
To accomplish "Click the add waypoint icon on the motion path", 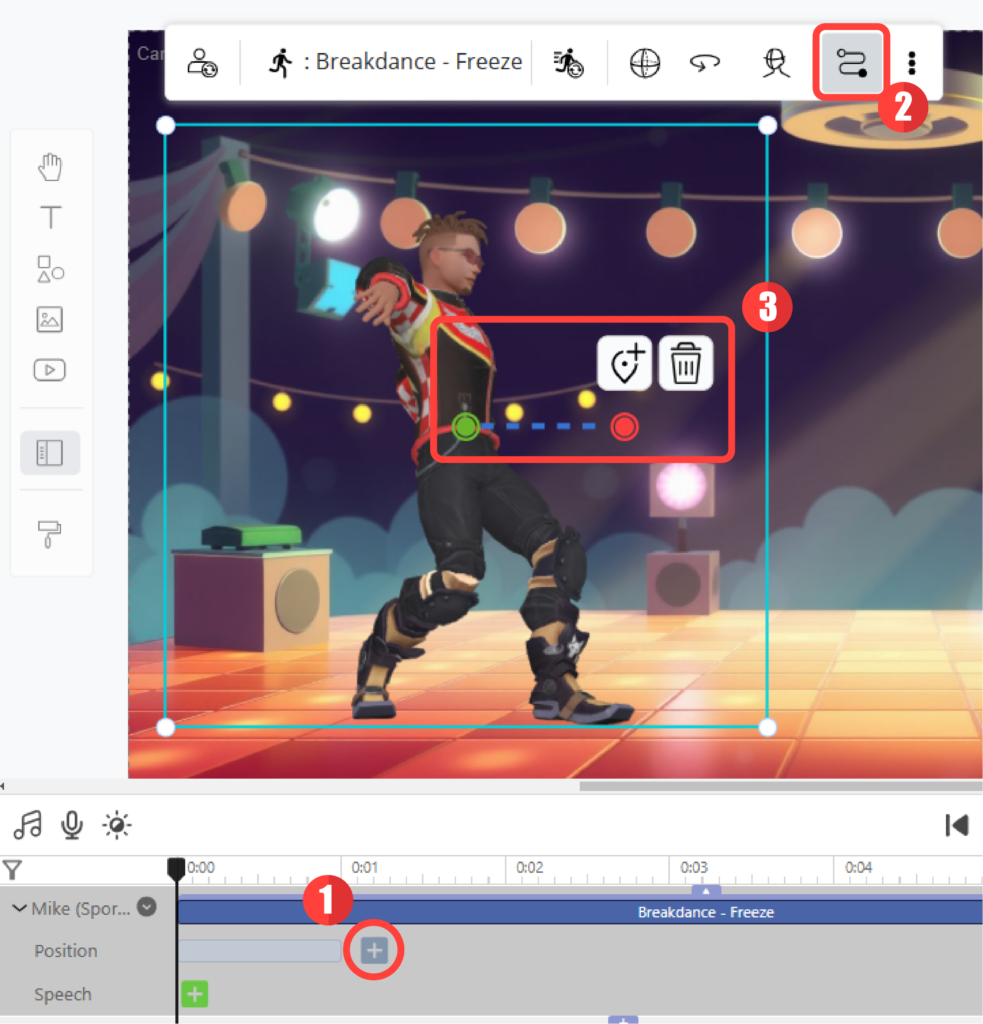I will pos(624,363).
